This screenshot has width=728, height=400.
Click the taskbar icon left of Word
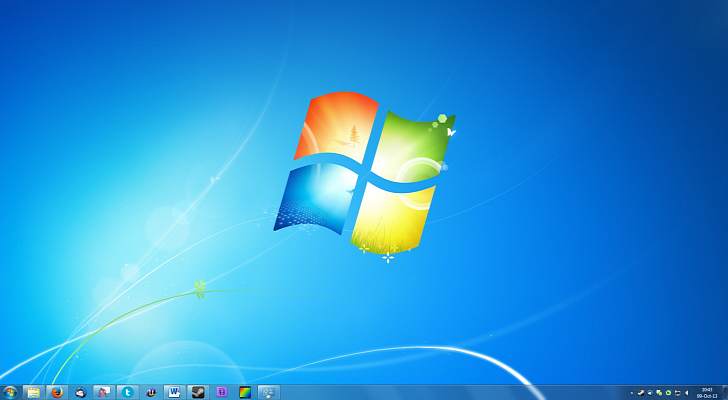pos(151,392)
